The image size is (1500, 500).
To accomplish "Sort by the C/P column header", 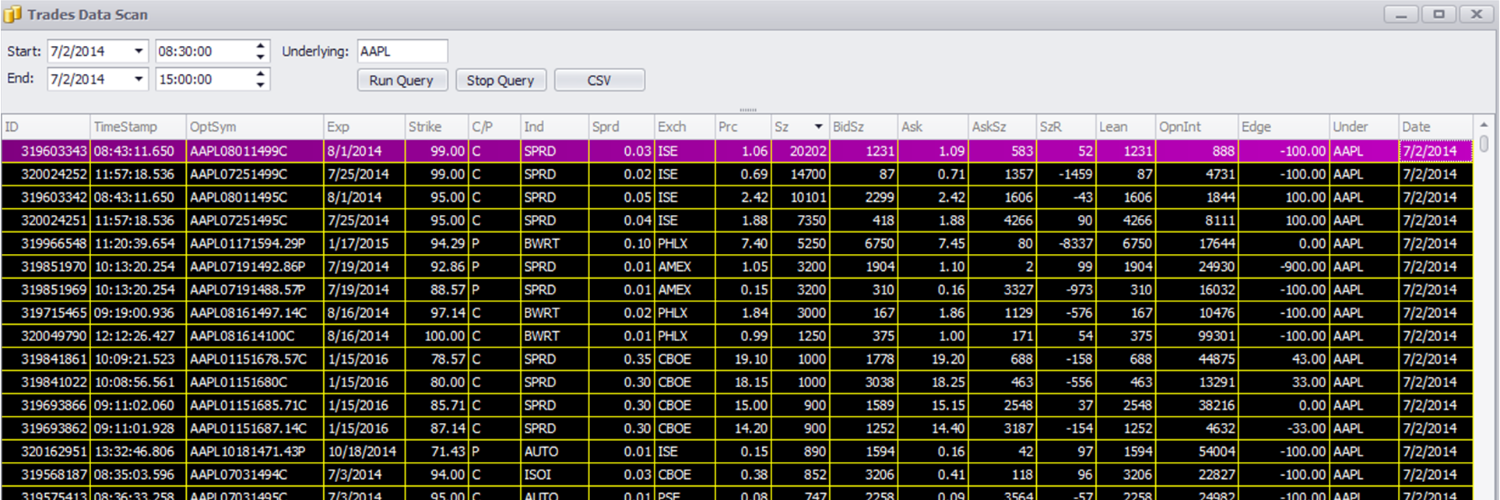I will tap(494, 127).
